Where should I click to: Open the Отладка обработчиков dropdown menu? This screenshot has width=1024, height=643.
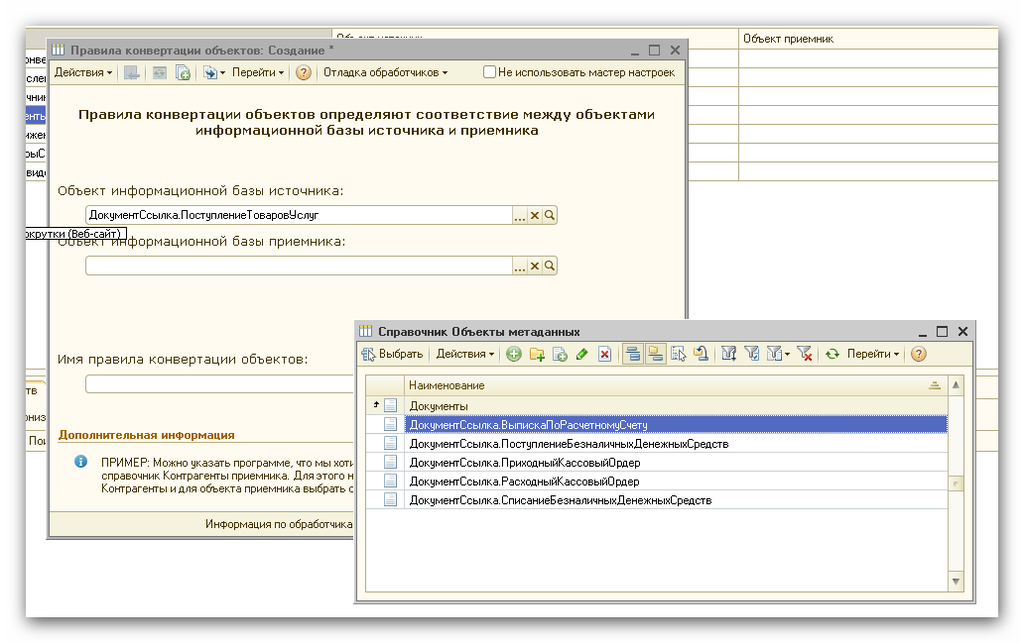385,72
